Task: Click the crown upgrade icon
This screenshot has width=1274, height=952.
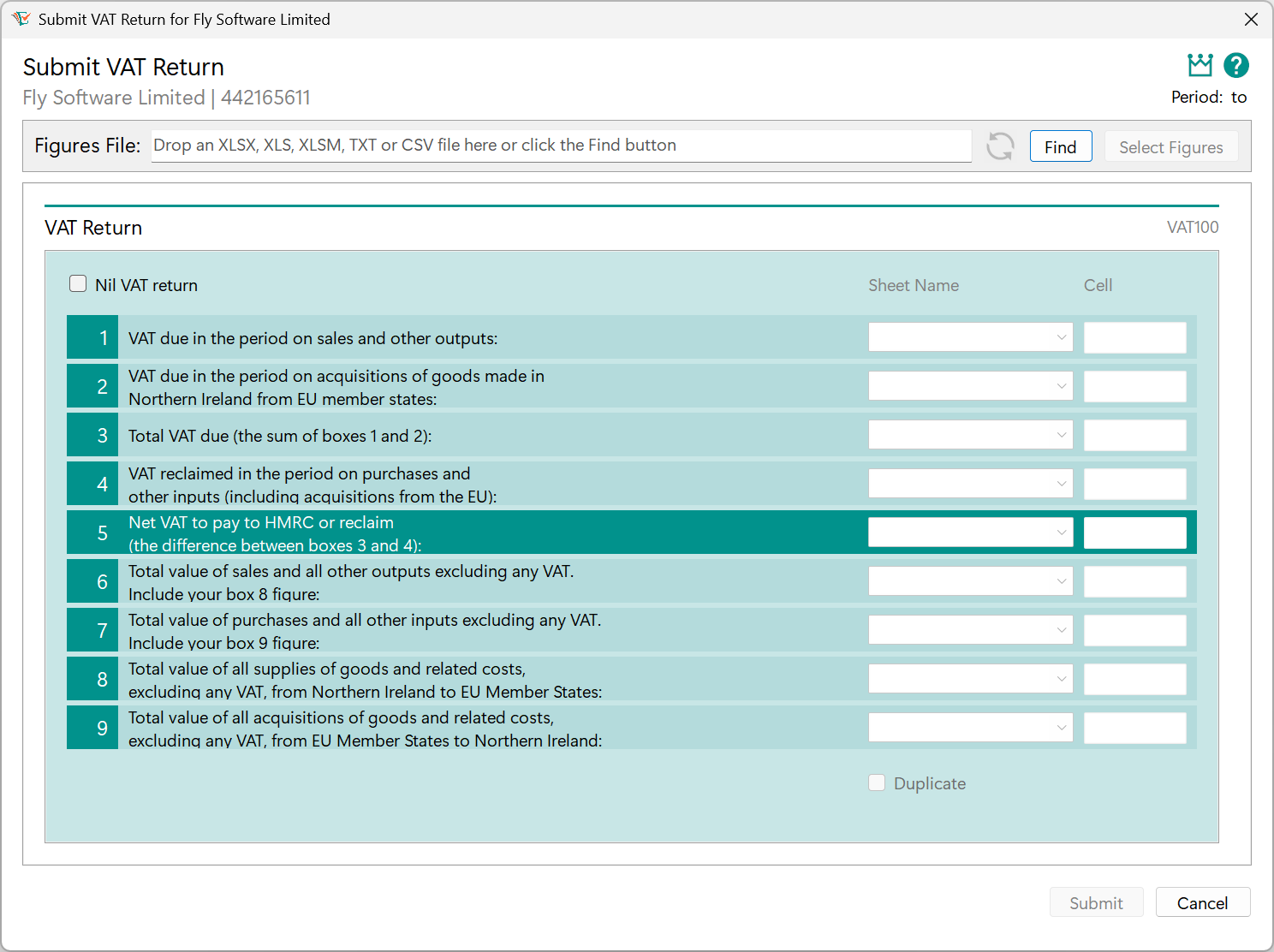Action: click(1200, 64)
